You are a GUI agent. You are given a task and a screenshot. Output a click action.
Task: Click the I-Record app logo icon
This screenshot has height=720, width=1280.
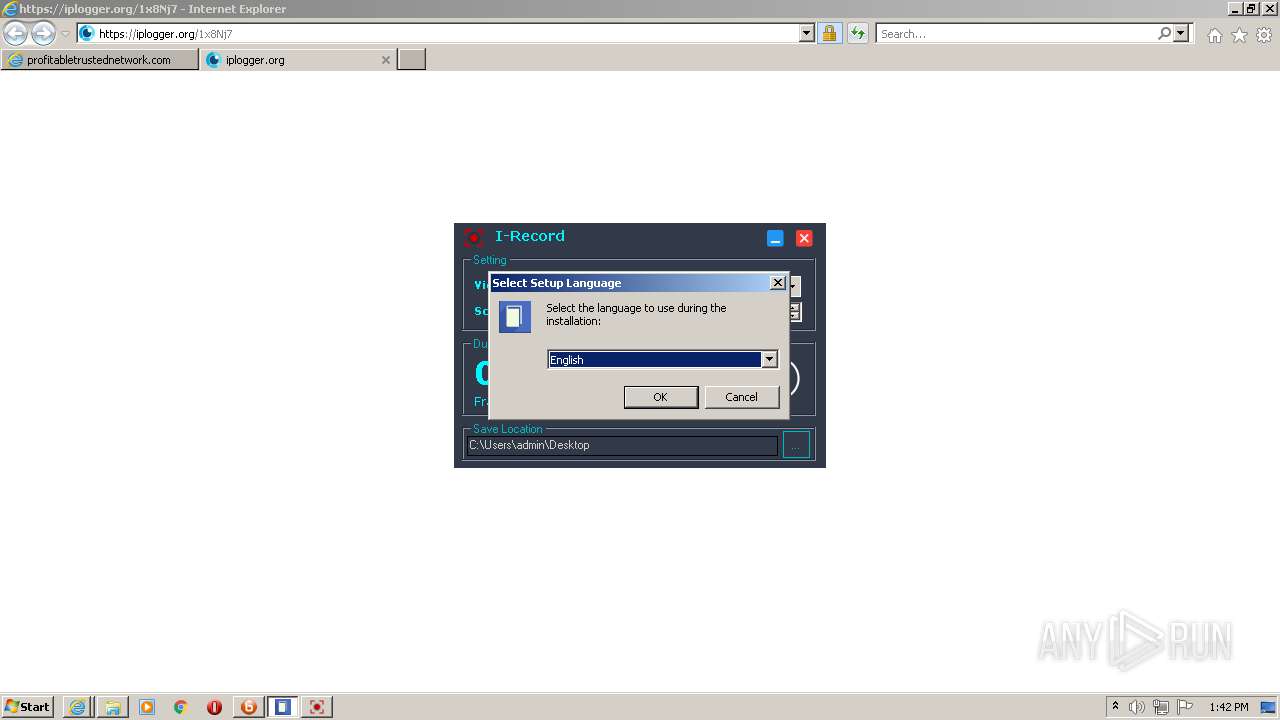tap(474, 238)
